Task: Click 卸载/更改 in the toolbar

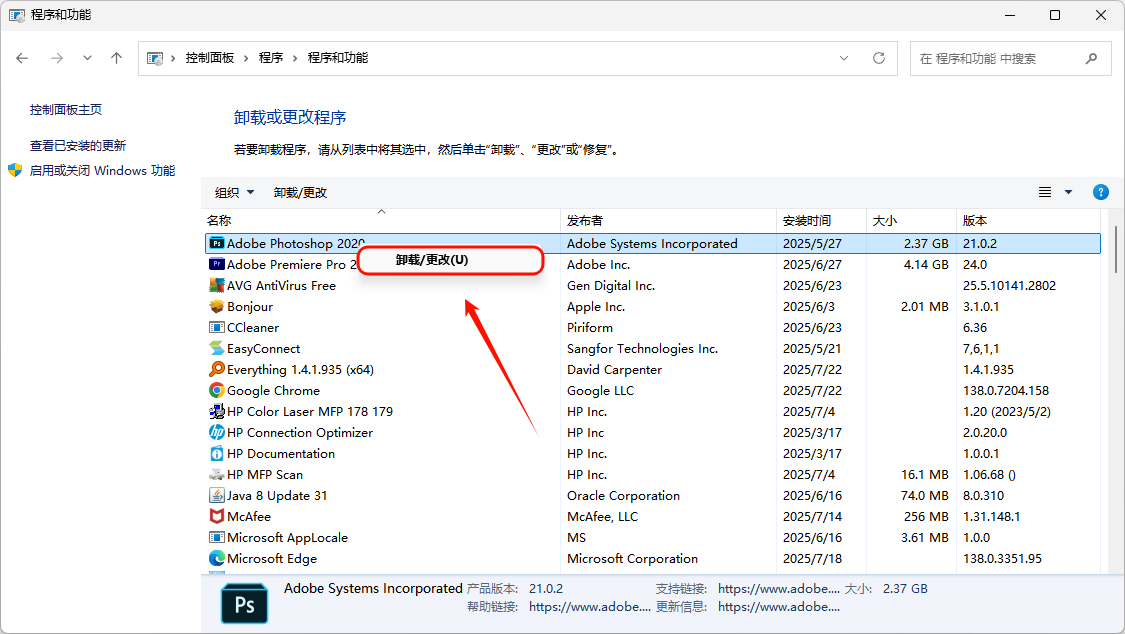Action: (x=300, y=192)
